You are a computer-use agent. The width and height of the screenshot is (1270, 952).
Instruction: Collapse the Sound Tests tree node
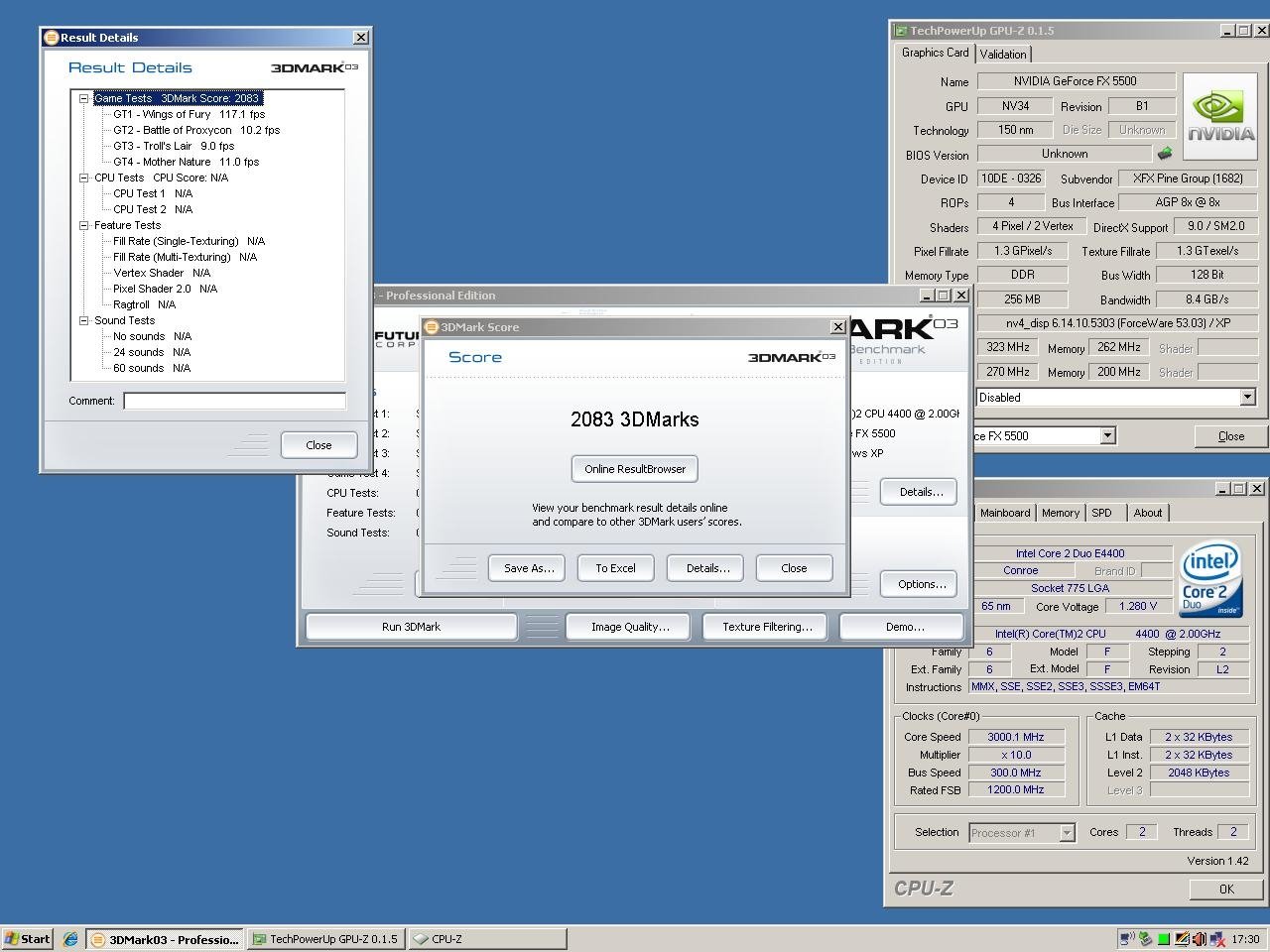(x=83, y=320)
